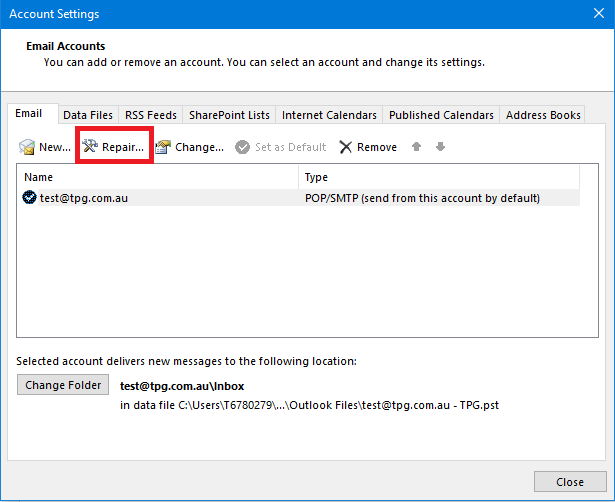Click the Close button
The image size is (615, 502).
point(570,482)
